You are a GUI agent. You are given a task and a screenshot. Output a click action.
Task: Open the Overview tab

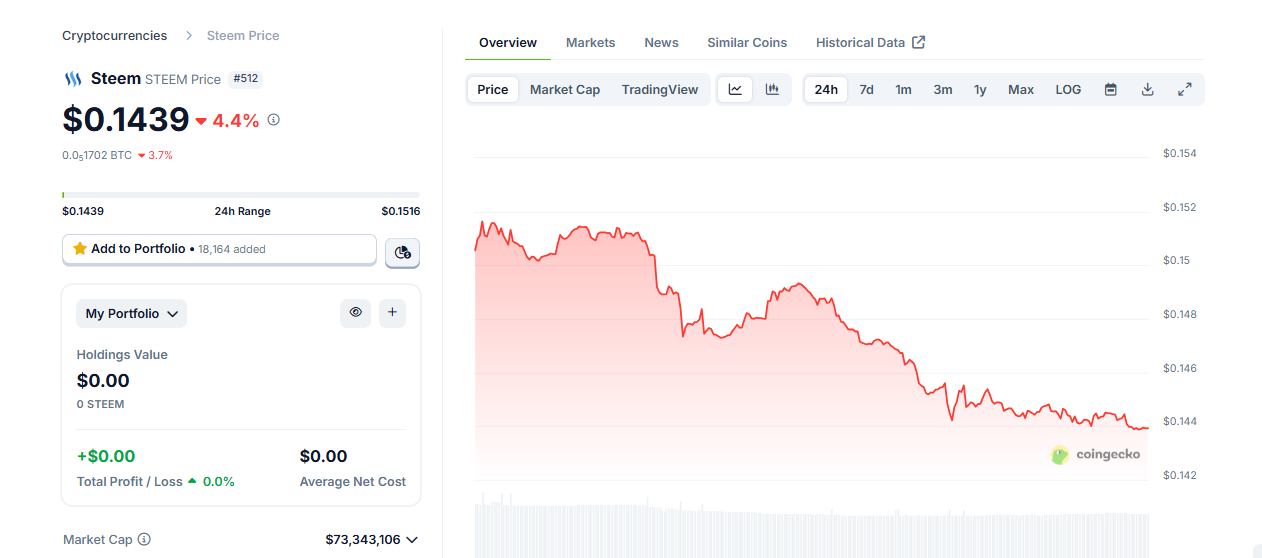508,42
